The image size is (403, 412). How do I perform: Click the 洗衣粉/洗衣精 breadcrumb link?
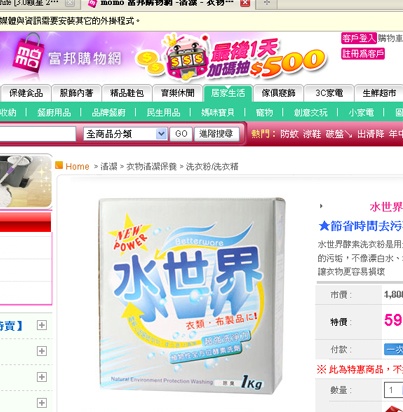(x=212, y=166)
